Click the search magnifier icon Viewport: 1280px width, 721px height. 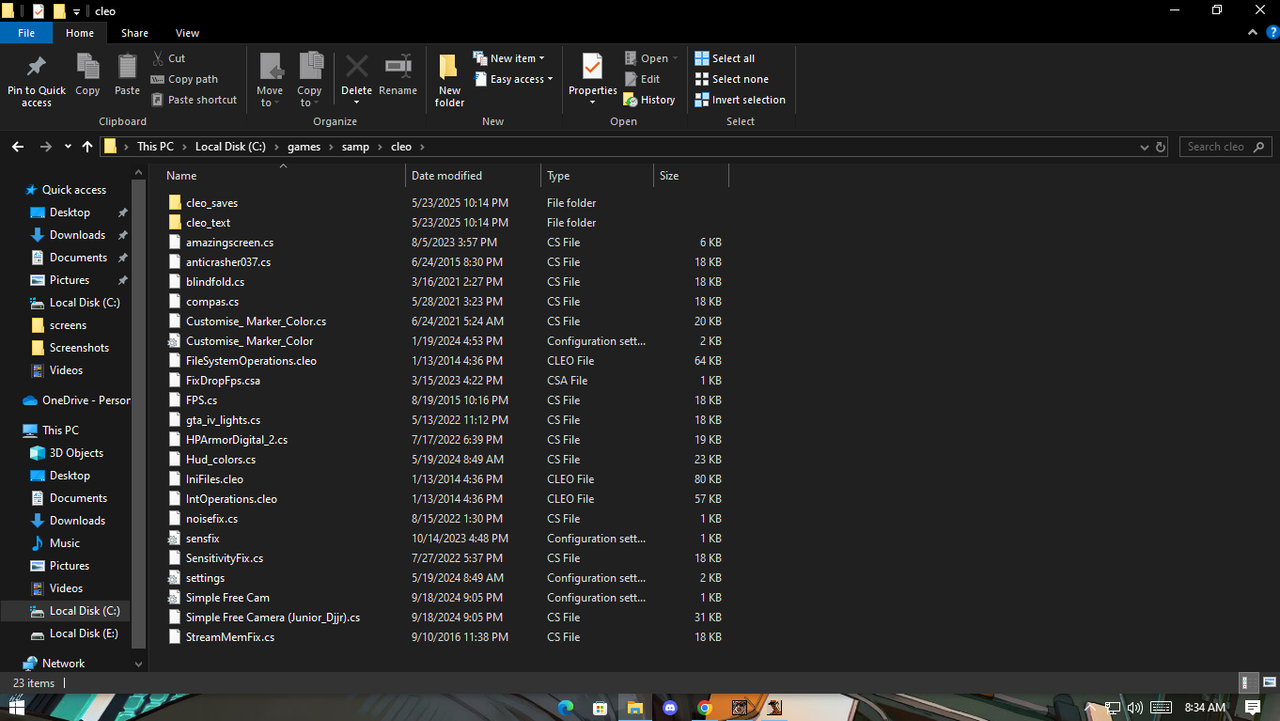pyautogui.click(x=1260, y=147)
